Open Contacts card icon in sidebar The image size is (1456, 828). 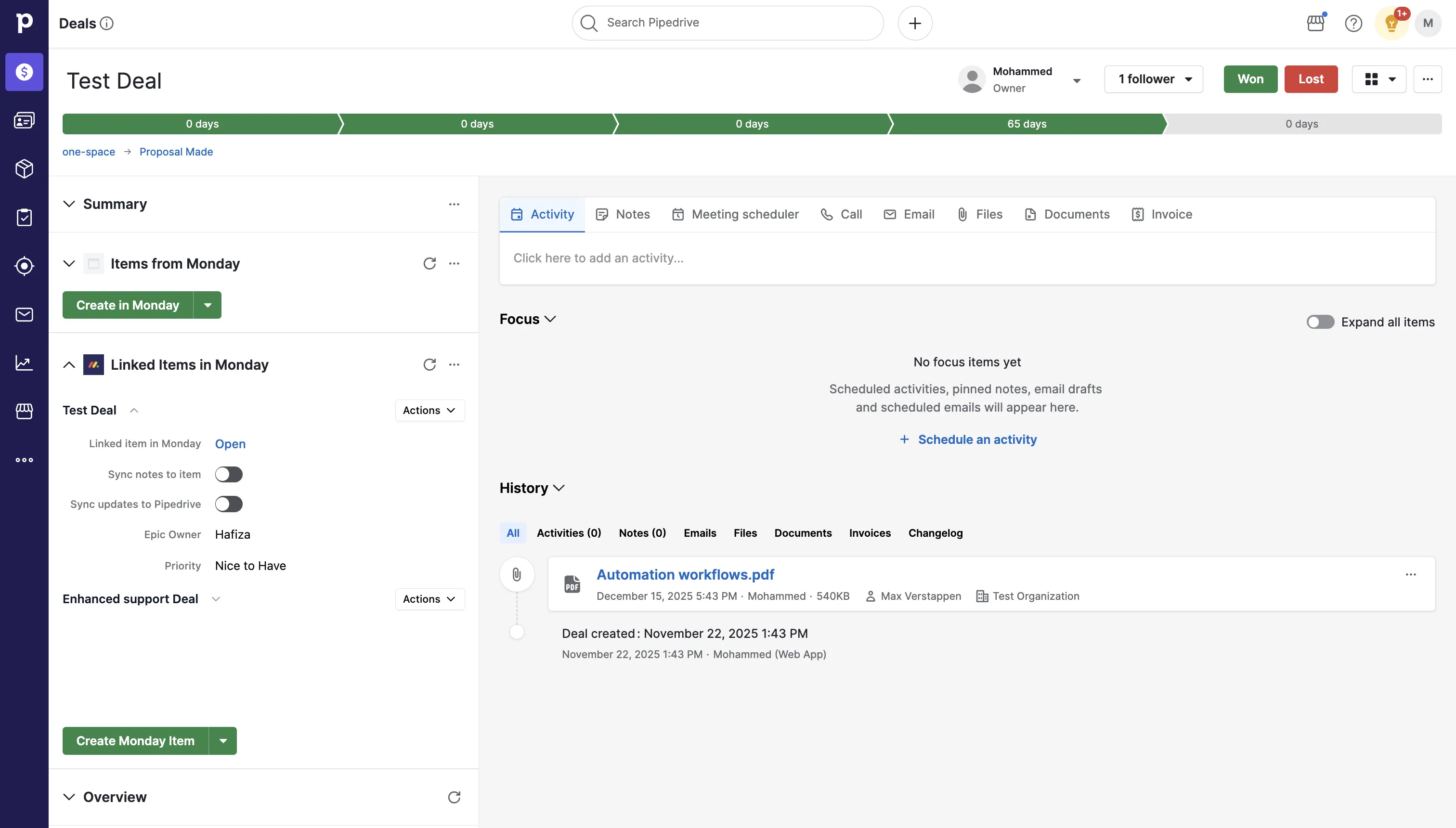(x=24, y=120)
